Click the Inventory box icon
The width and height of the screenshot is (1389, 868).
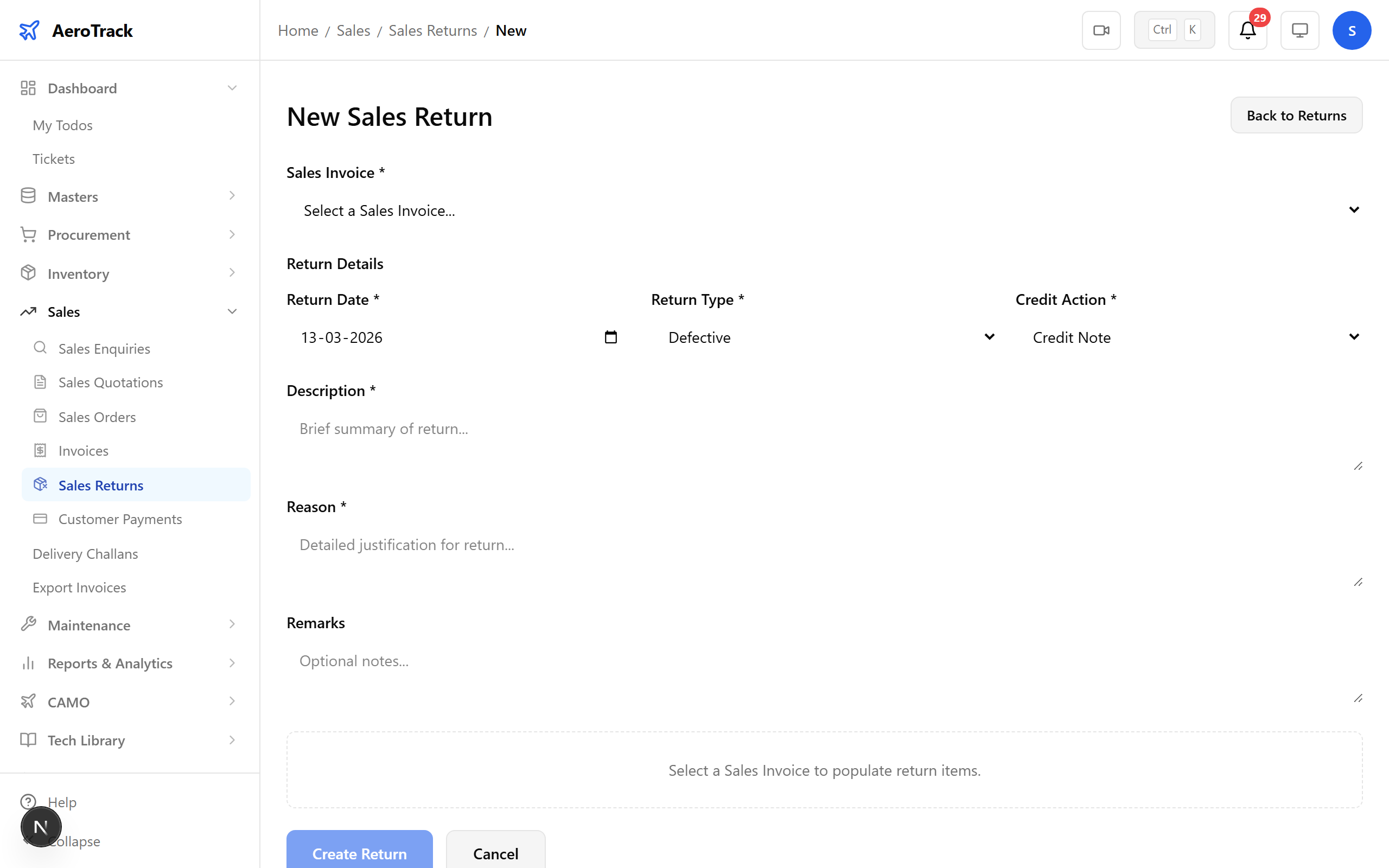tap(28, 273)
